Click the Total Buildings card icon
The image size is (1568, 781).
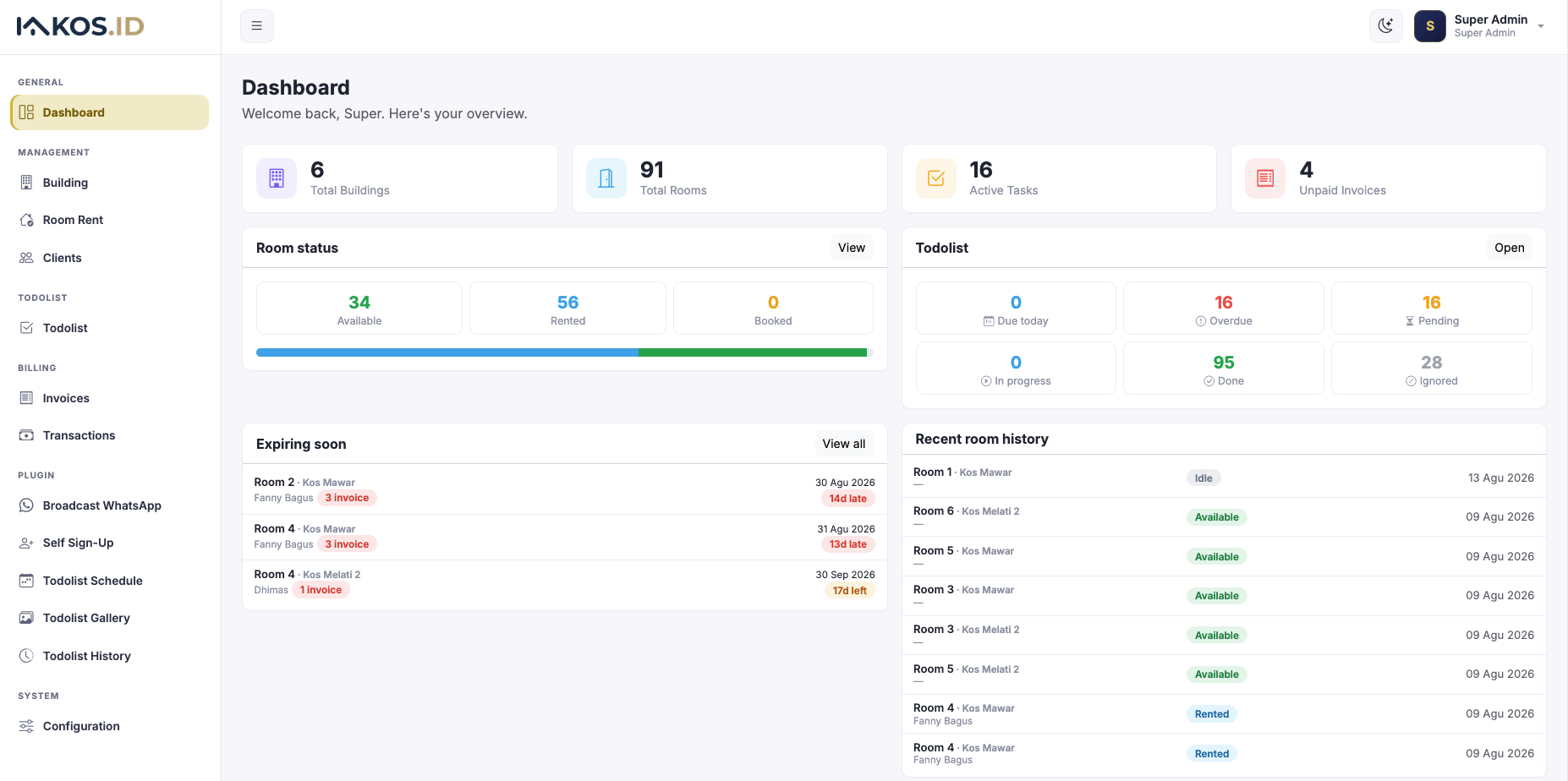[277, 178]
